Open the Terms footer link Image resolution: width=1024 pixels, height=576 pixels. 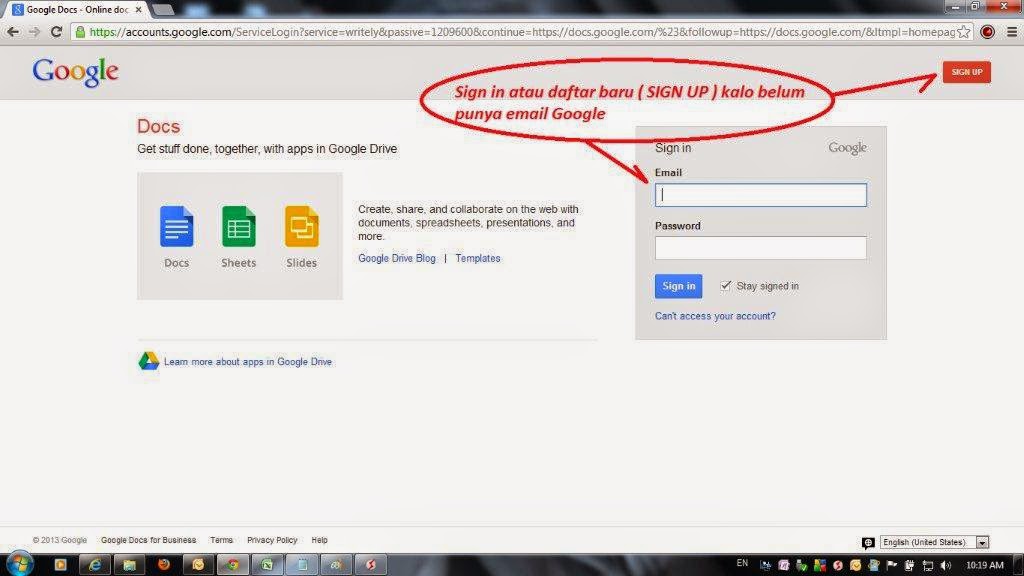(x=221, y=540)
